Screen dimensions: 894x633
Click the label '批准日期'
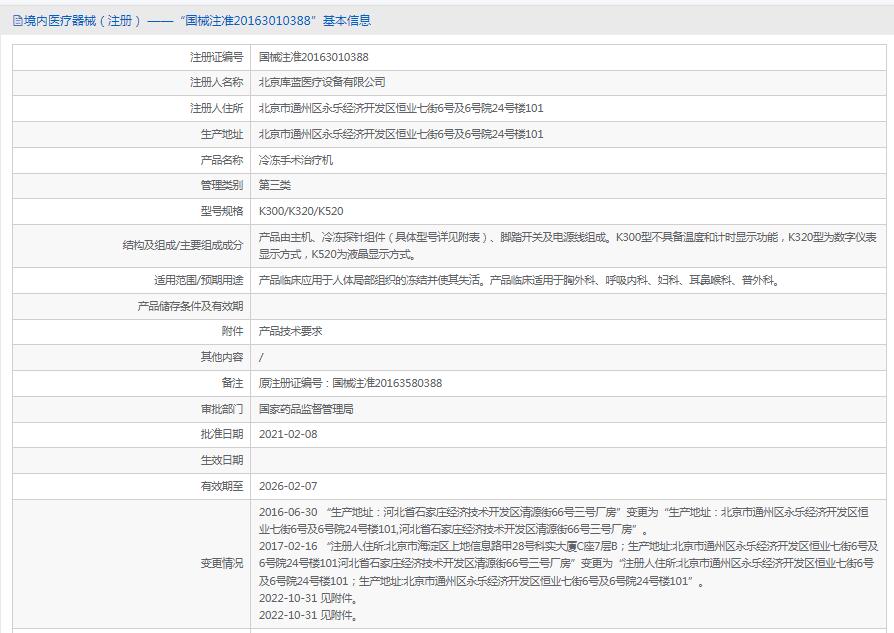(x=222, y=434)
